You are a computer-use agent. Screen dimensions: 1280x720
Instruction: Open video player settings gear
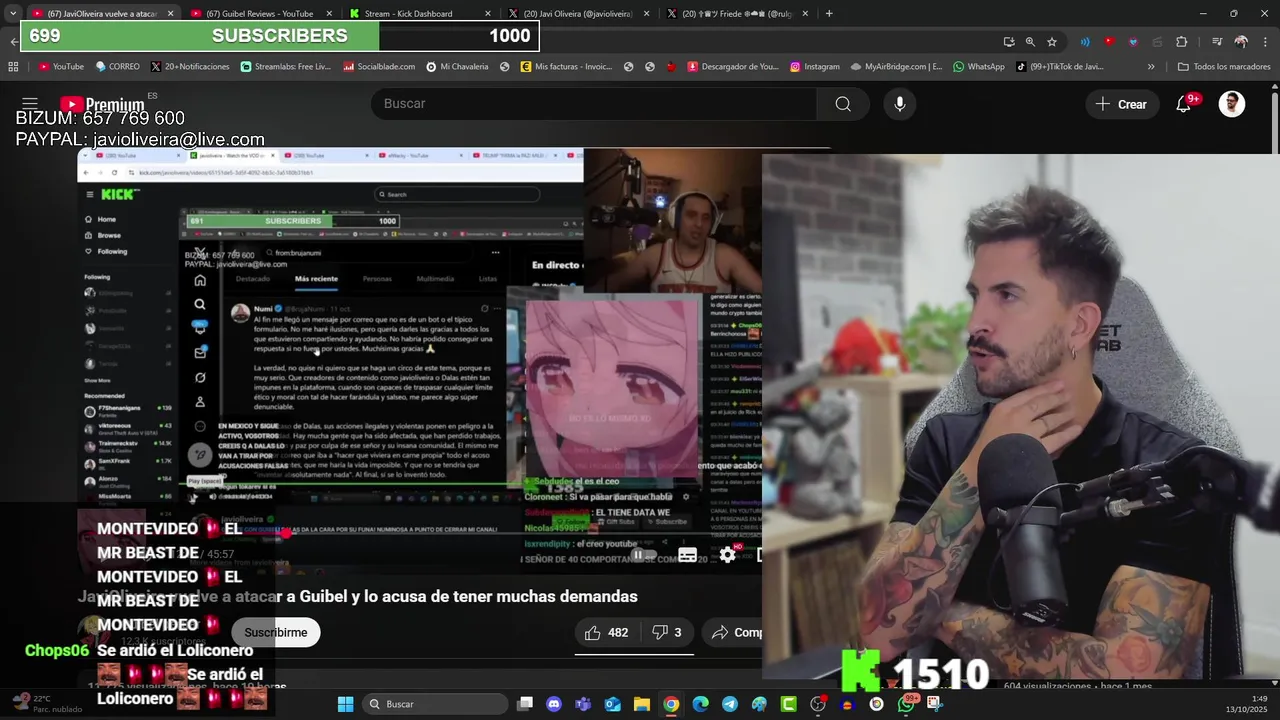pyautogui.click(x=728, y=554)
